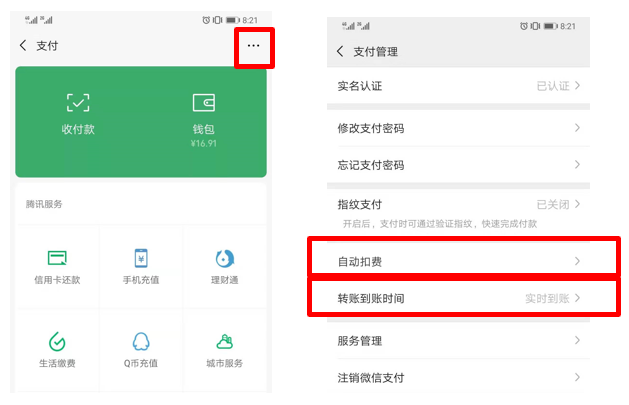Viewport: 629px width, 405px height.
Task: Tap vibrate icon in right phone status bar
Action: (x=535, y=26)
